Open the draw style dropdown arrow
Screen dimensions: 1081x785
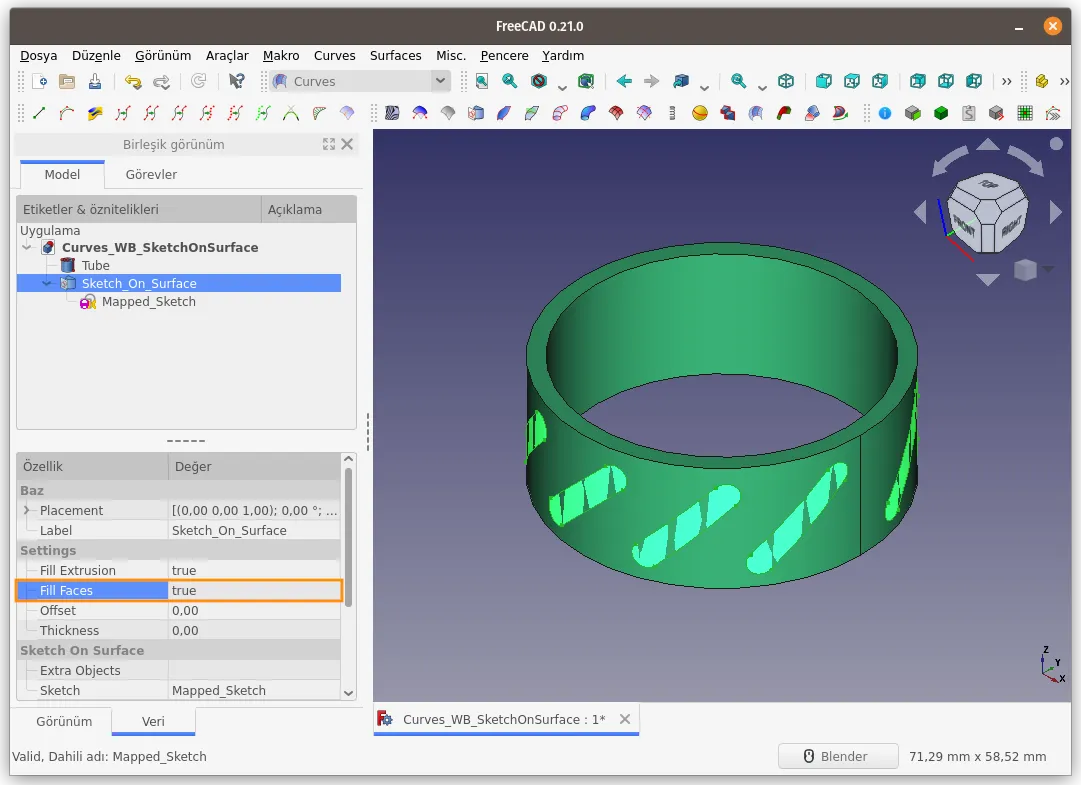[562, 87]
